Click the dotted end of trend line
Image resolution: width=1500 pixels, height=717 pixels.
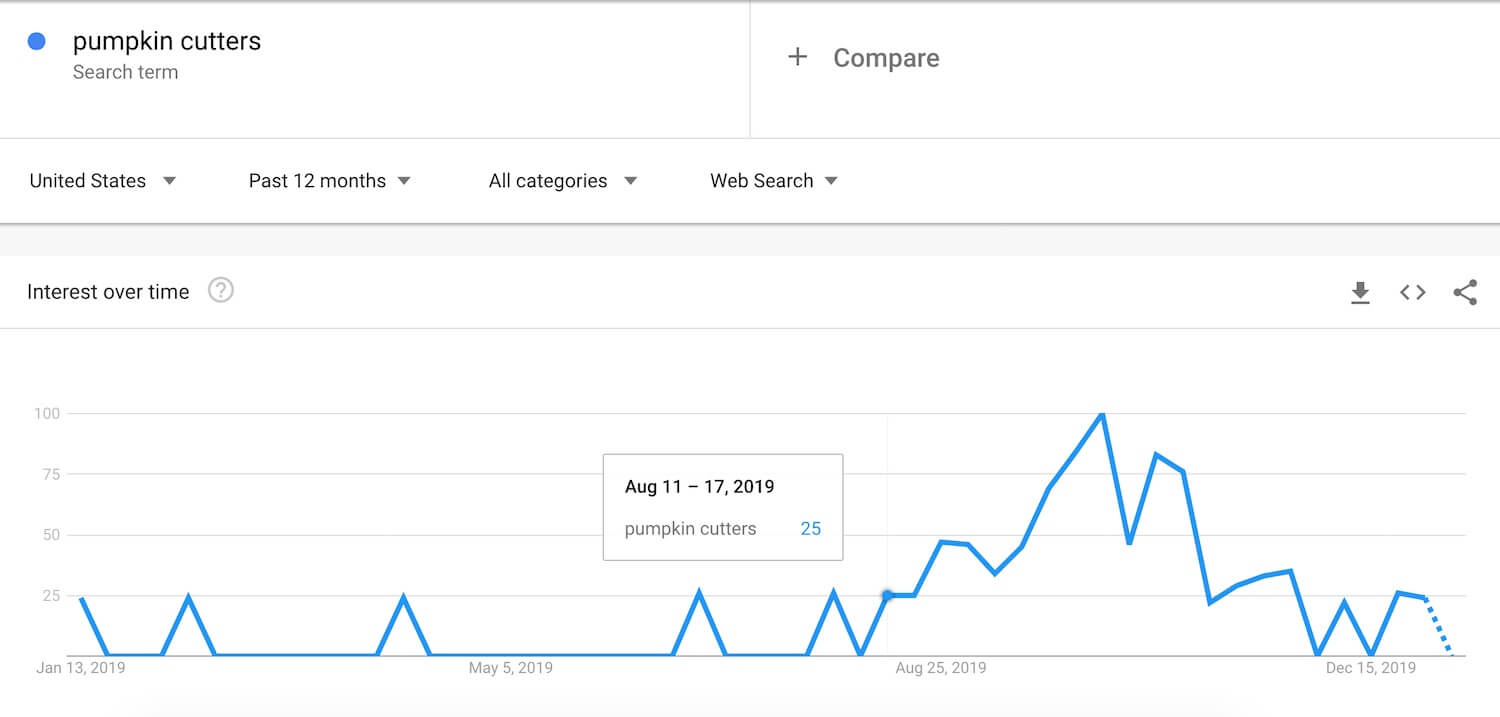click(x=1439, y=626)
